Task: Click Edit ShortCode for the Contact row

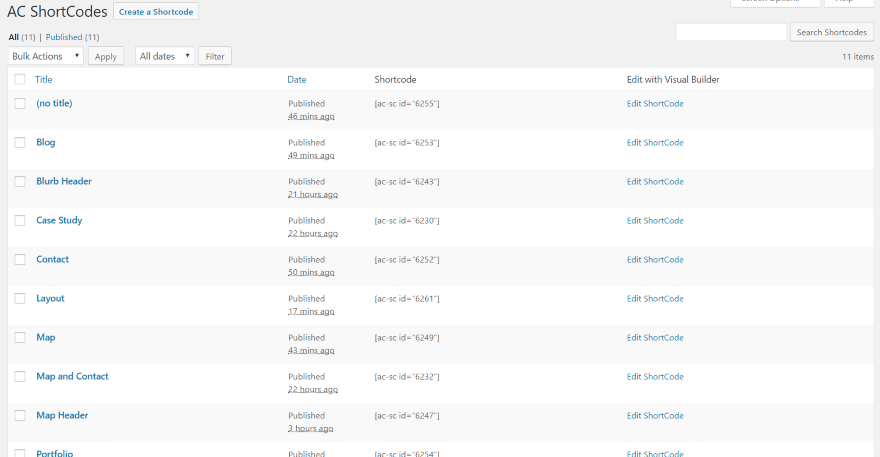Action: tap(655, 260)
